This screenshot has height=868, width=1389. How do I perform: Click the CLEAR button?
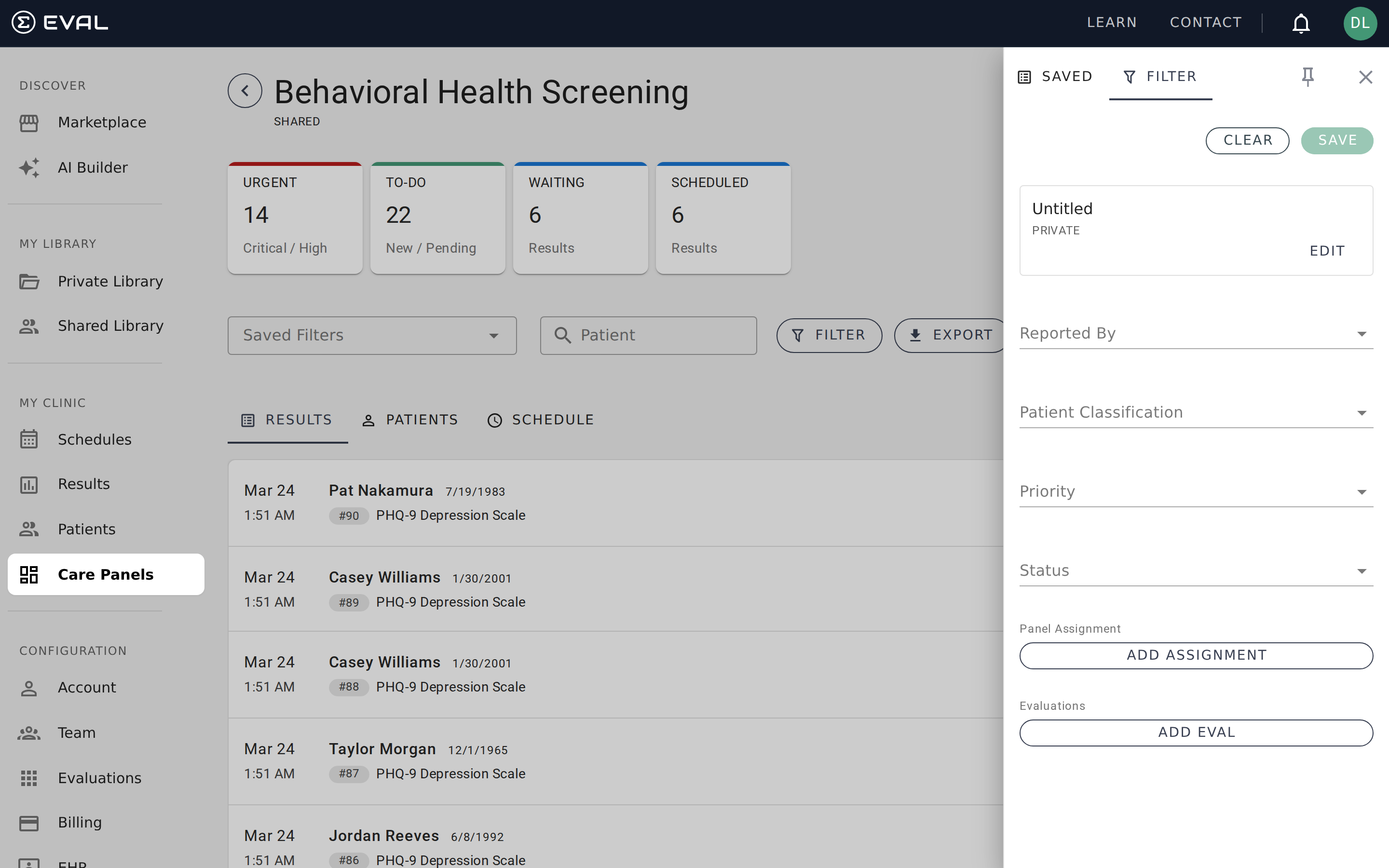coord(1247,140)
